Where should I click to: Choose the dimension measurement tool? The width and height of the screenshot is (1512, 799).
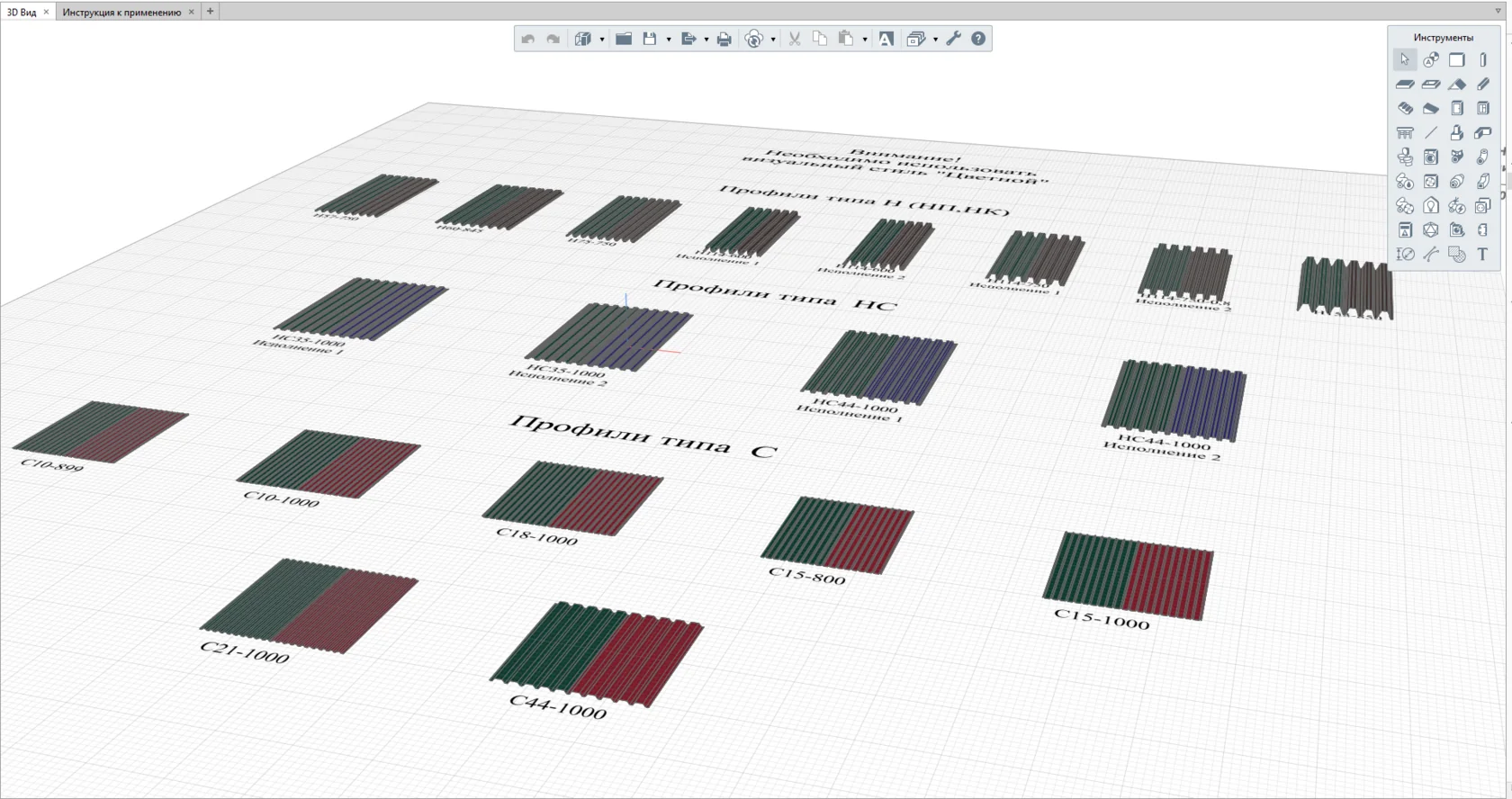pyautogui.click(x=1405, y=255)
